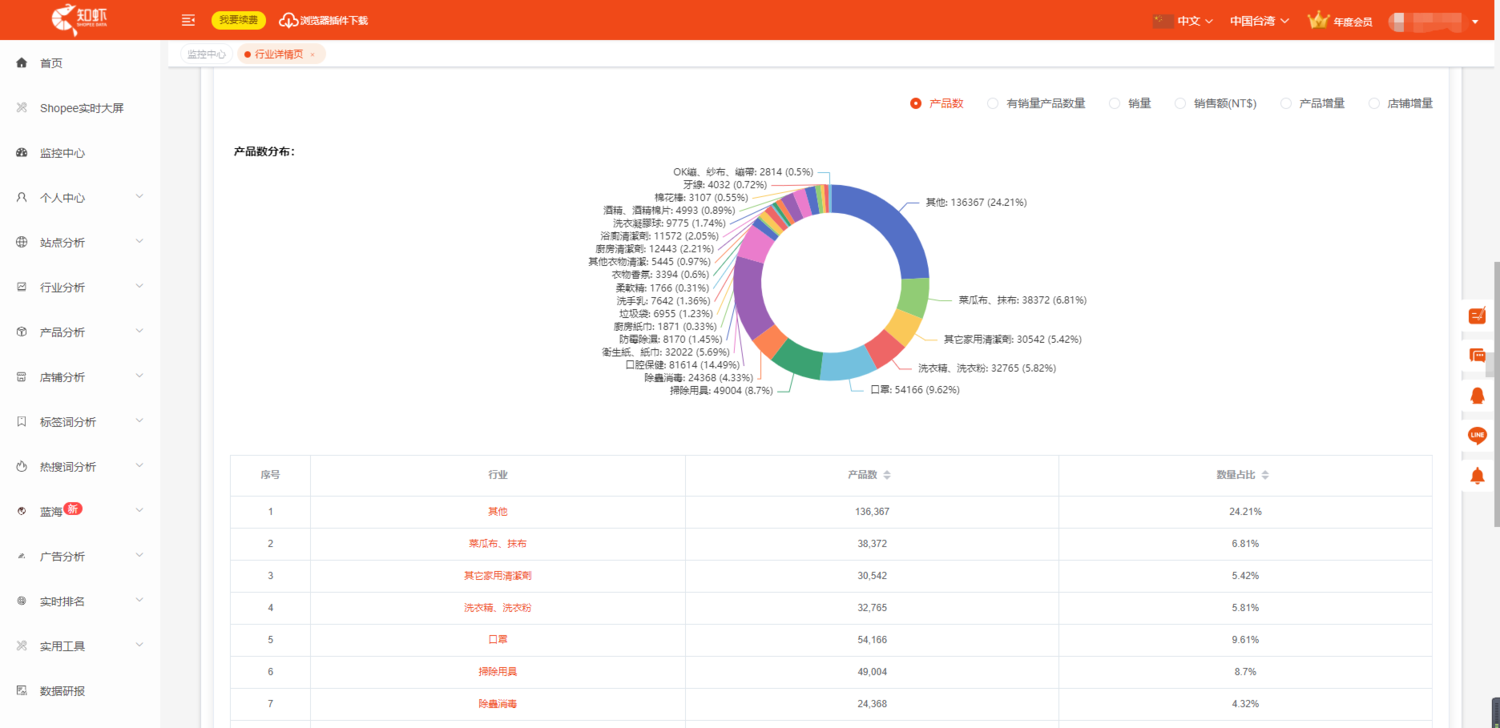Click the 首页 home icon
This screenshot has width=1500, height=728.
pyautogui.click(x=22, y=63)
